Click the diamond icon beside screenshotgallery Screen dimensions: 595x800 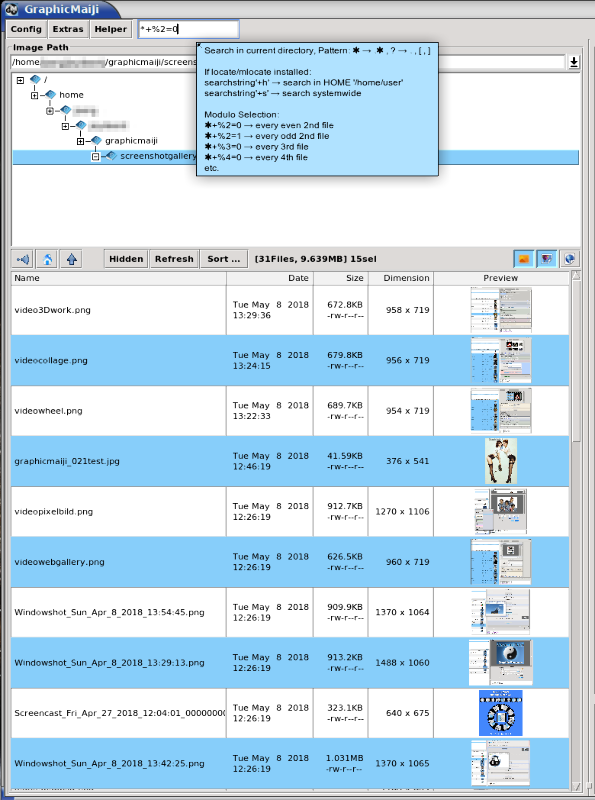tap(111, 156)
